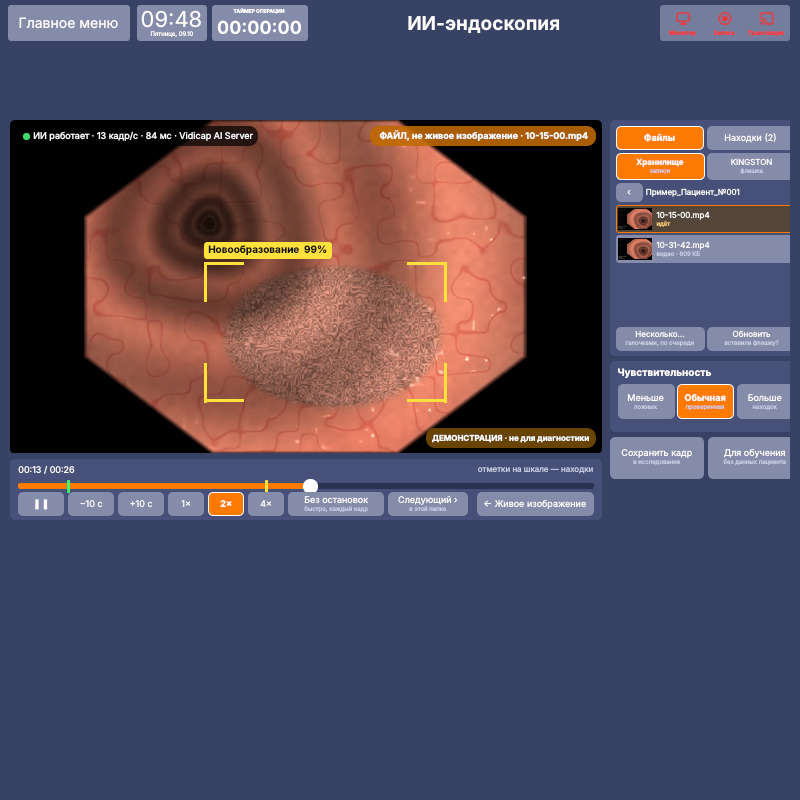Switch back to Живое изображение

(x=535, y=504)
